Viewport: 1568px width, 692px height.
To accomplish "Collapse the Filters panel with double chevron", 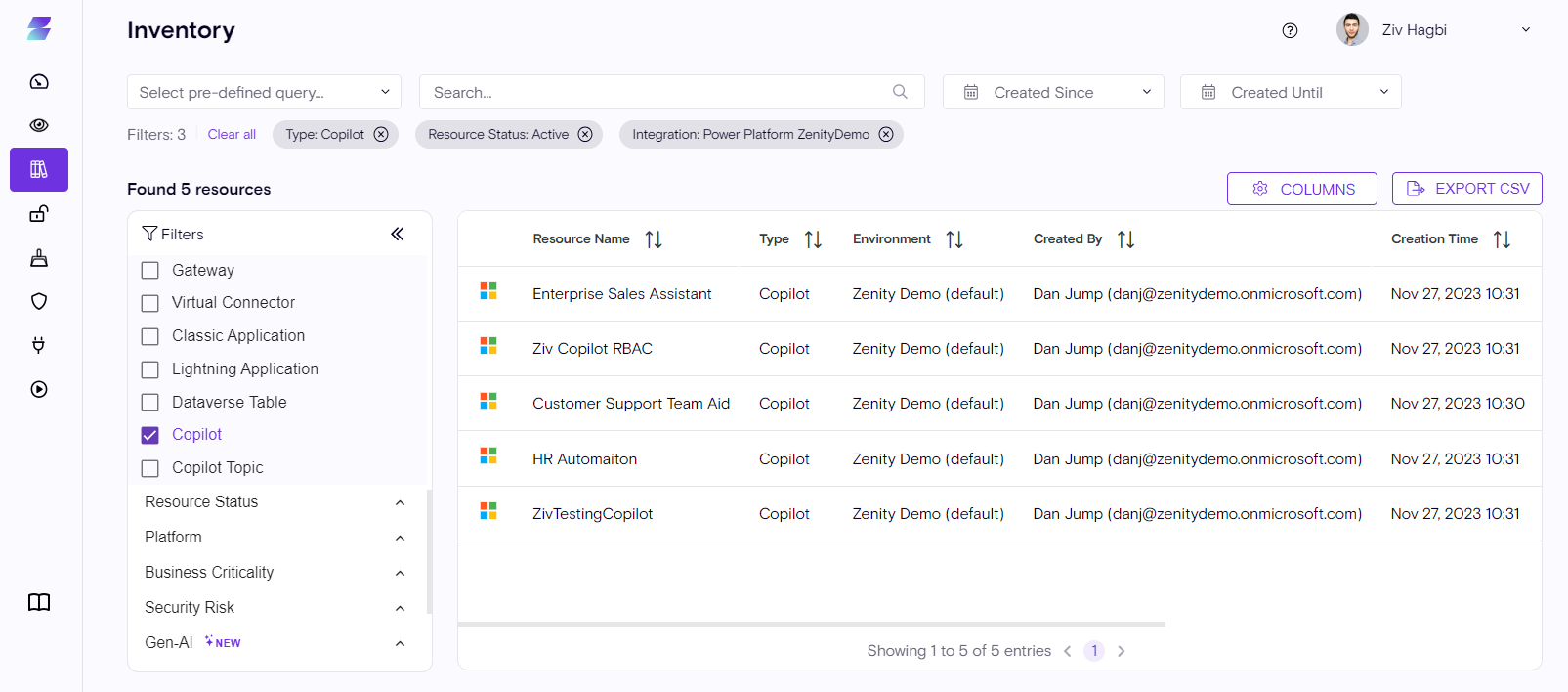I will [x=398, y=234].
